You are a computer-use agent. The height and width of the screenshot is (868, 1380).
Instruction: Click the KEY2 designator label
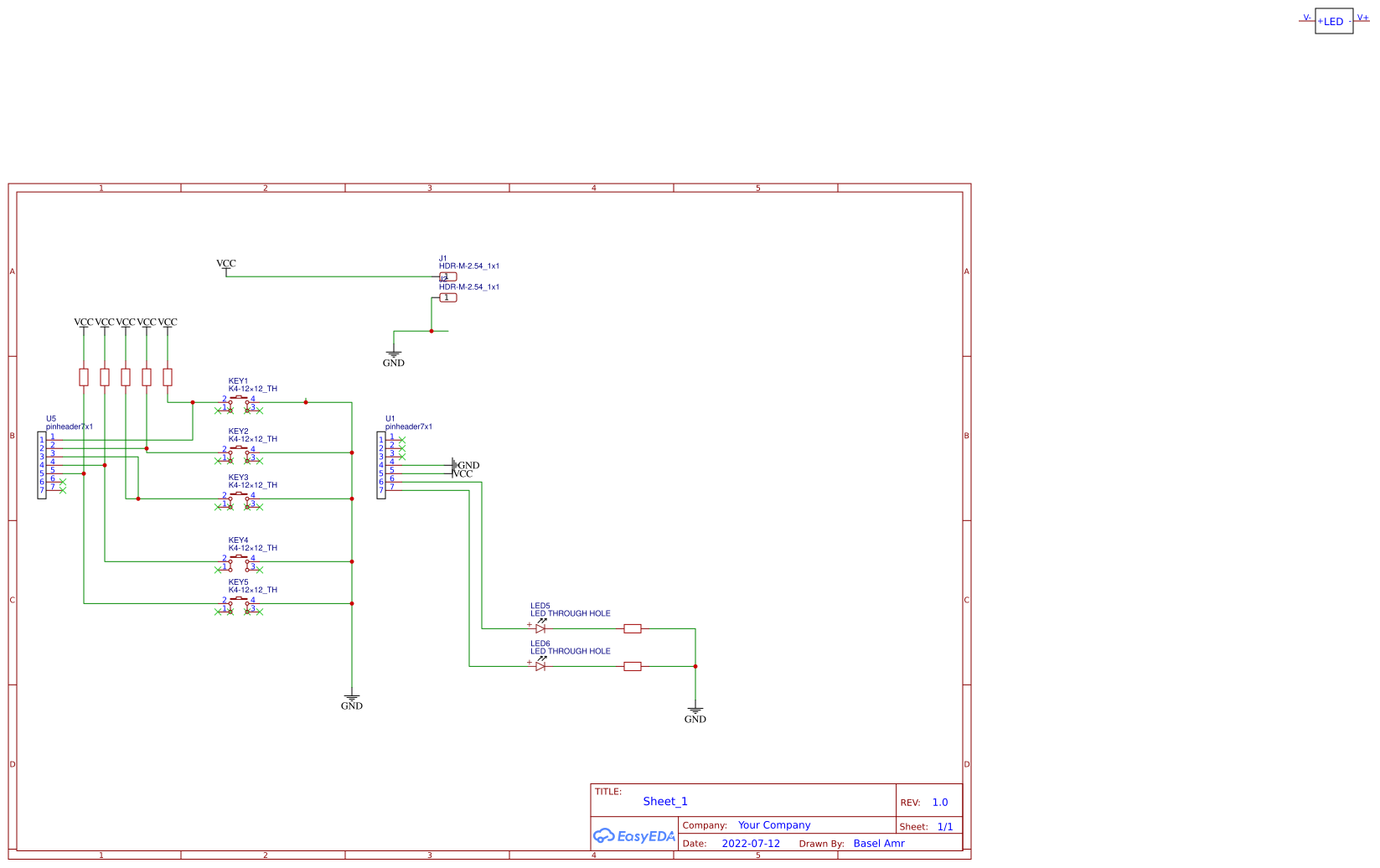[238, 431]
